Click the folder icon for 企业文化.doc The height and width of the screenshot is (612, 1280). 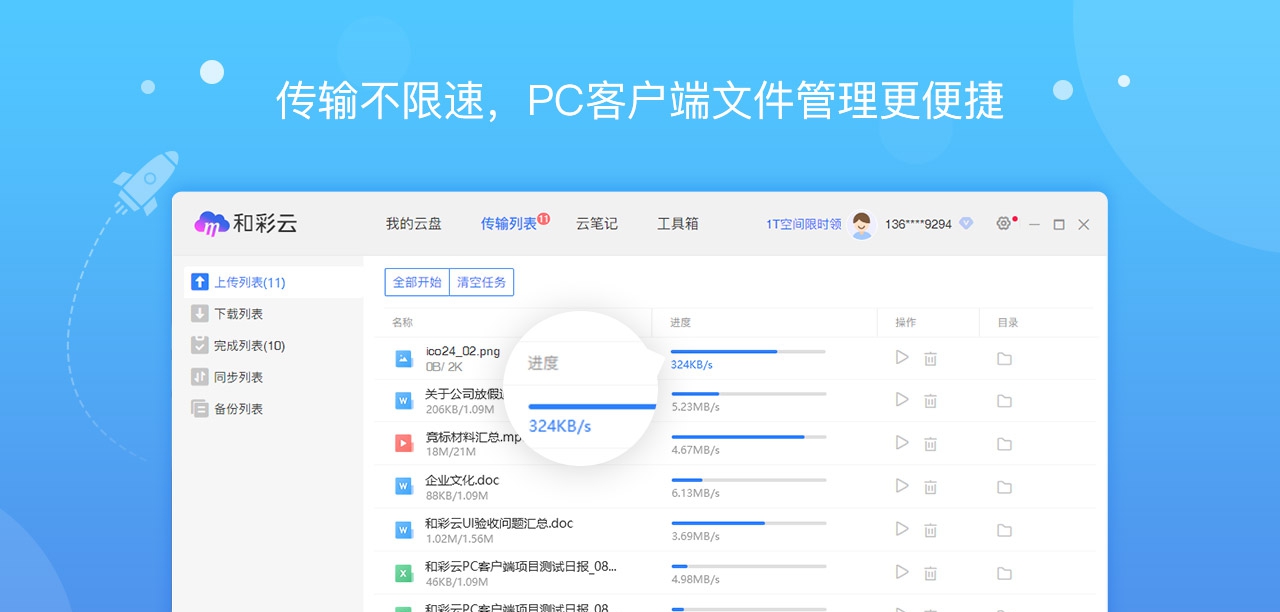point(1004,487)
